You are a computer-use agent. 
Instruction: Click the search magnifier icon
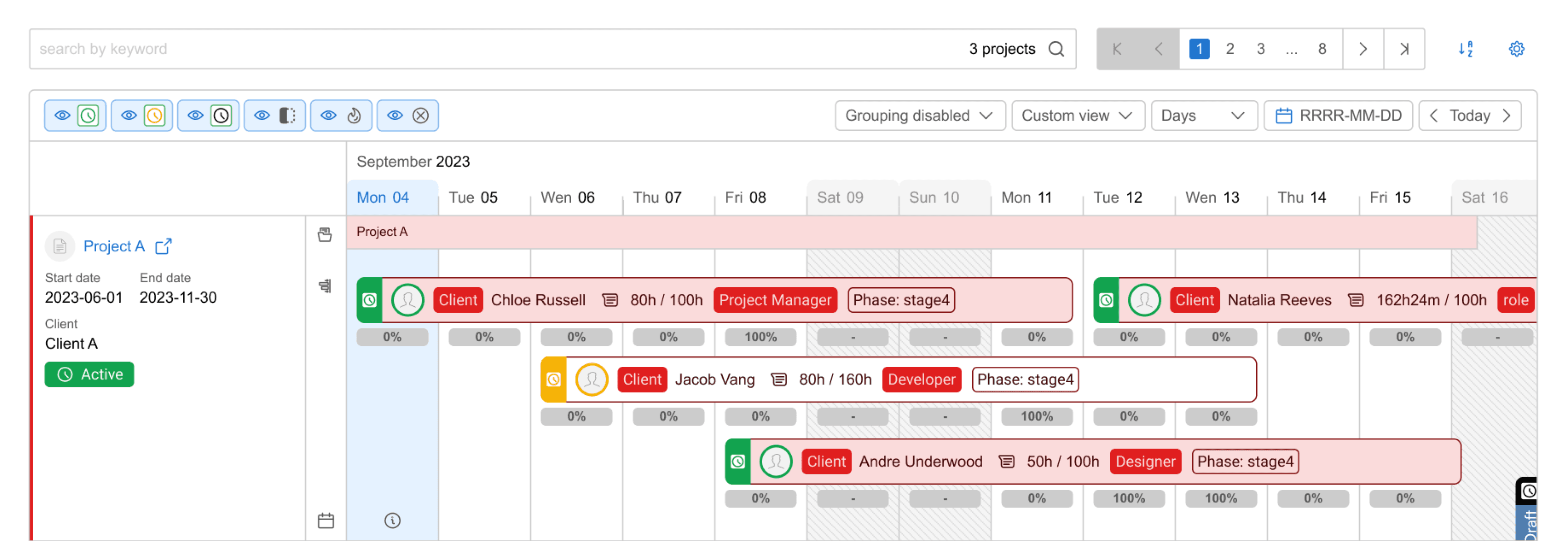tap(1056, 49)
